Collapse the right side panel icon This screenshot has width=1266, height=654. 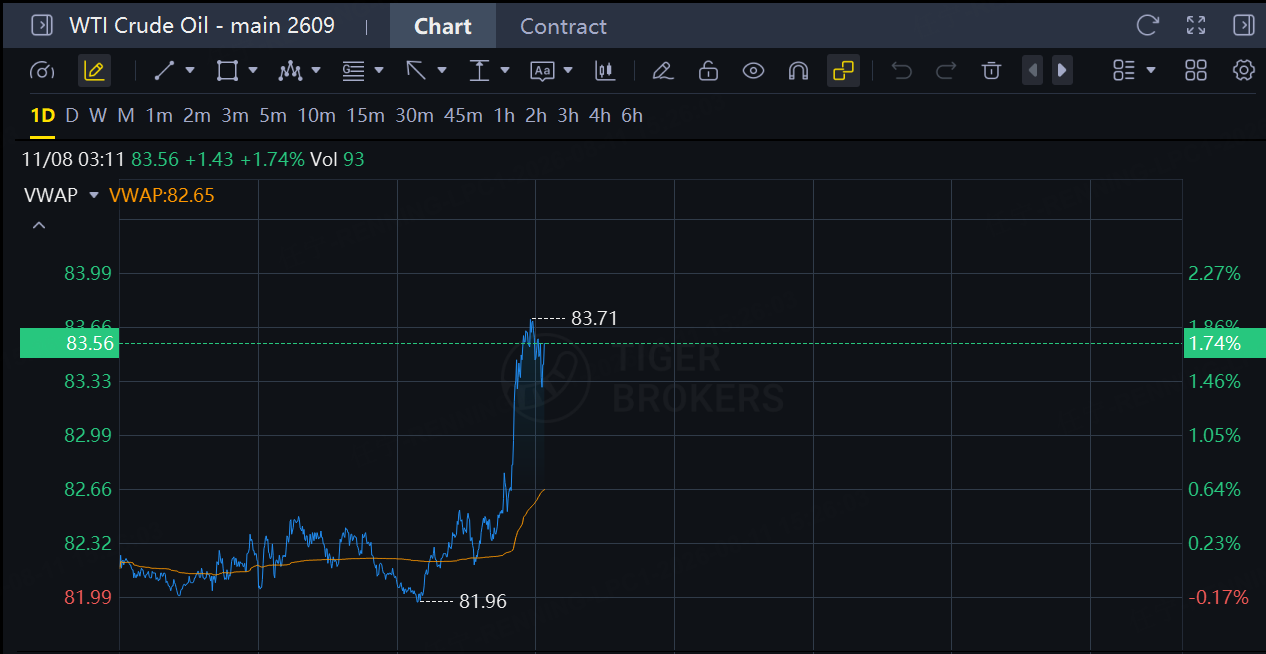pos(1243,25)
